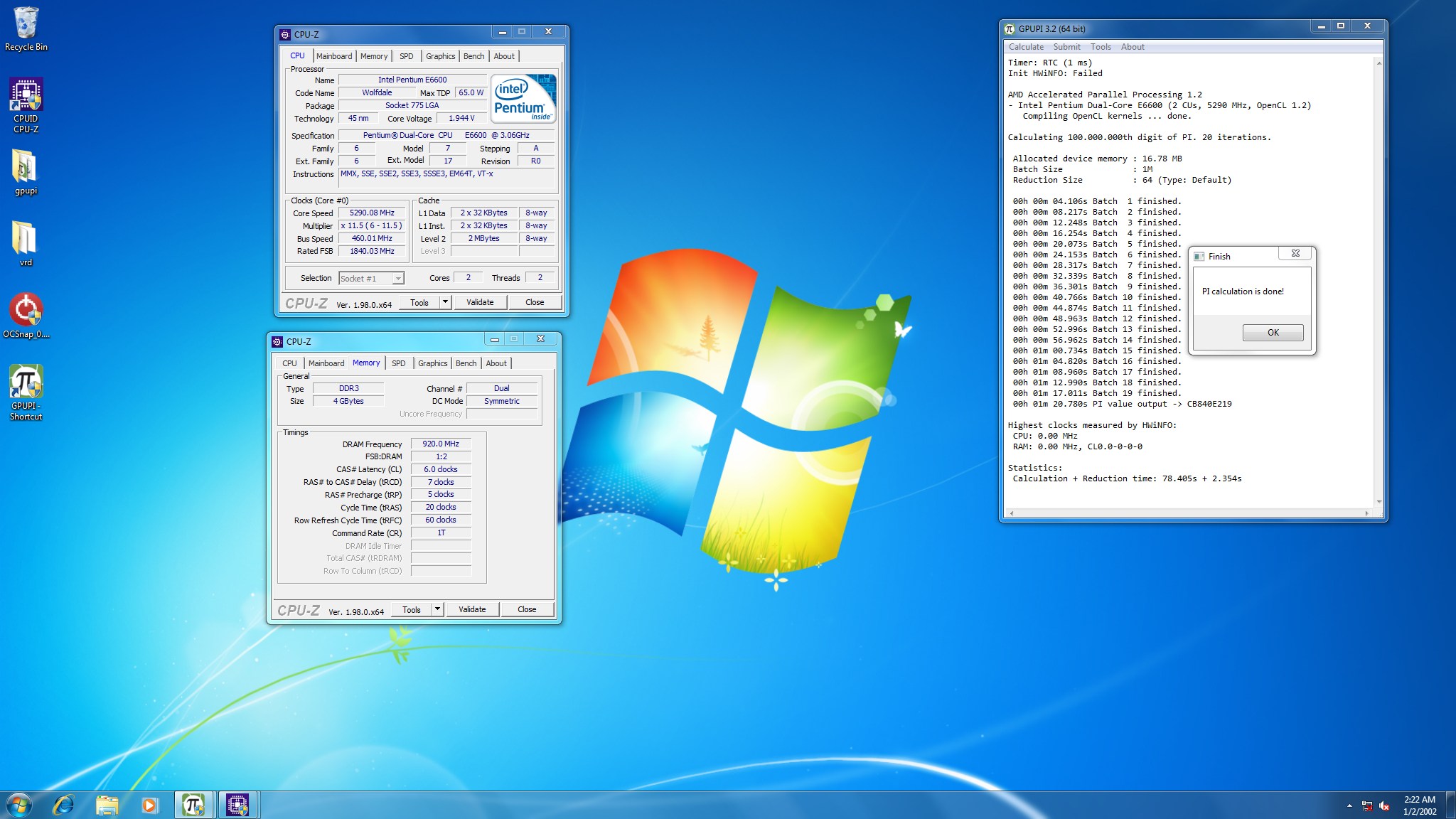The height and width of the screenshot is (819, 1456).
Task: Click the Bus Speed value 460.01 MHz
Action: pos(372,238)
